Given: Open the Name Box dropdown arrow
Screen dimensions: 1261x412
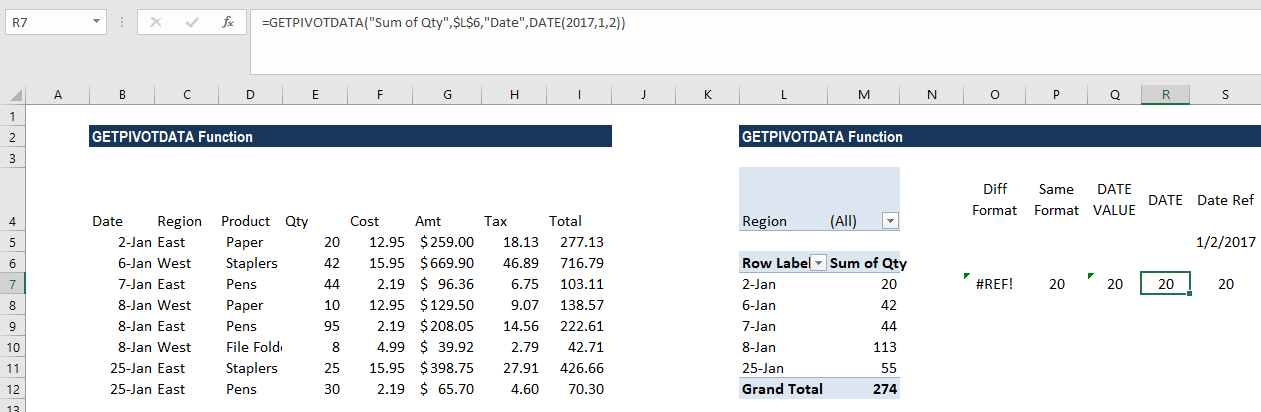Looking at the screenshot, I should [96, 22].
